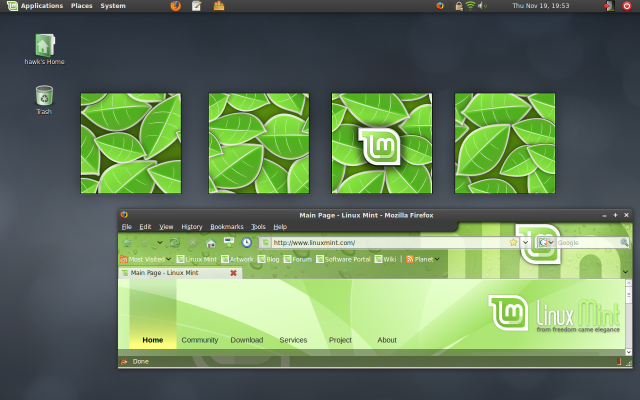Open Firefox Help menu
Image resolution: width=640 pixels, height=400 pixels.
[x=280, y=227]
